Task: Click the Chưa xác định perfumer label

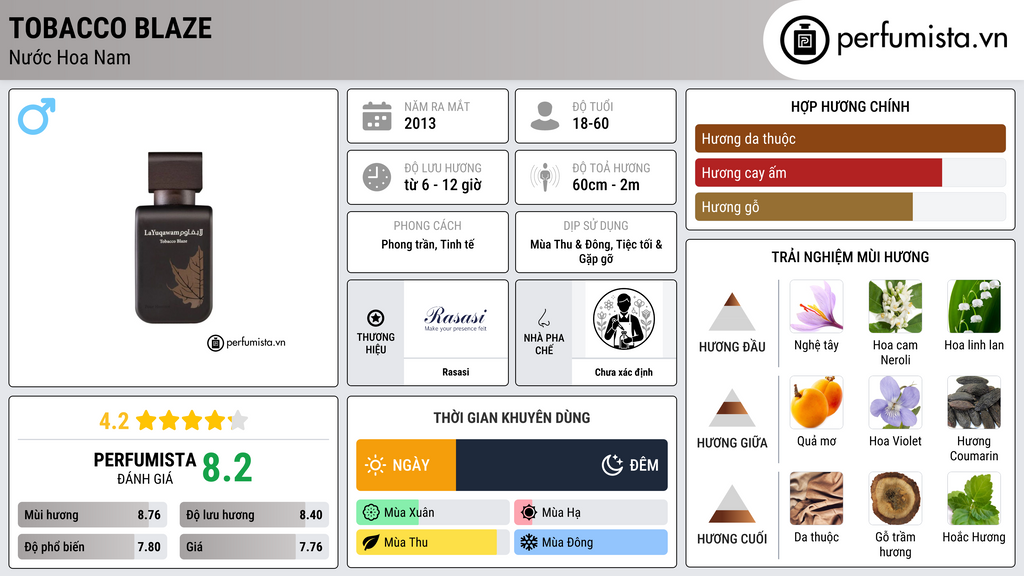Action: [624, 372]
